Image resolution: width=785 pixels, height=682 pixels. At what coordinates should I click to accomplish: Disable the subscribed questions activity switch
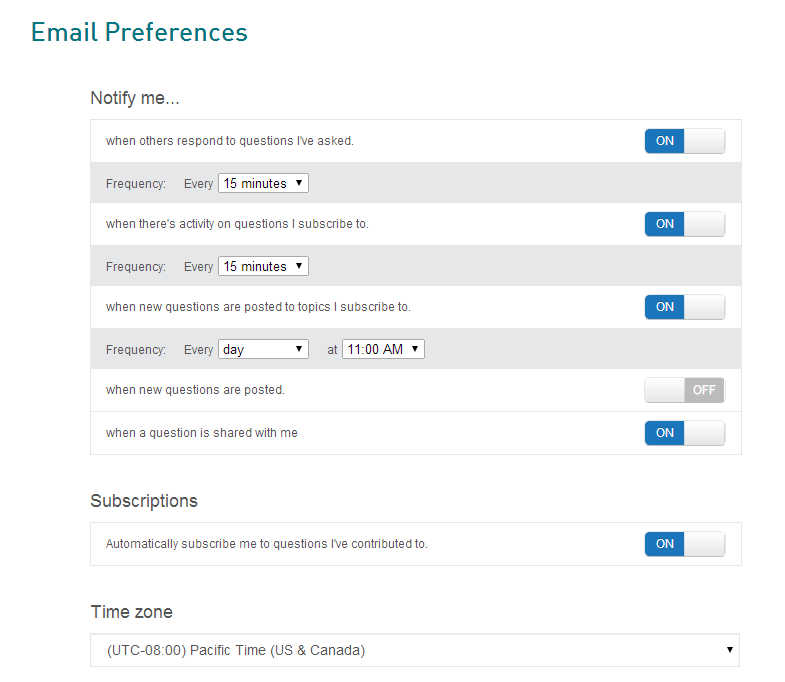point(684,224)
